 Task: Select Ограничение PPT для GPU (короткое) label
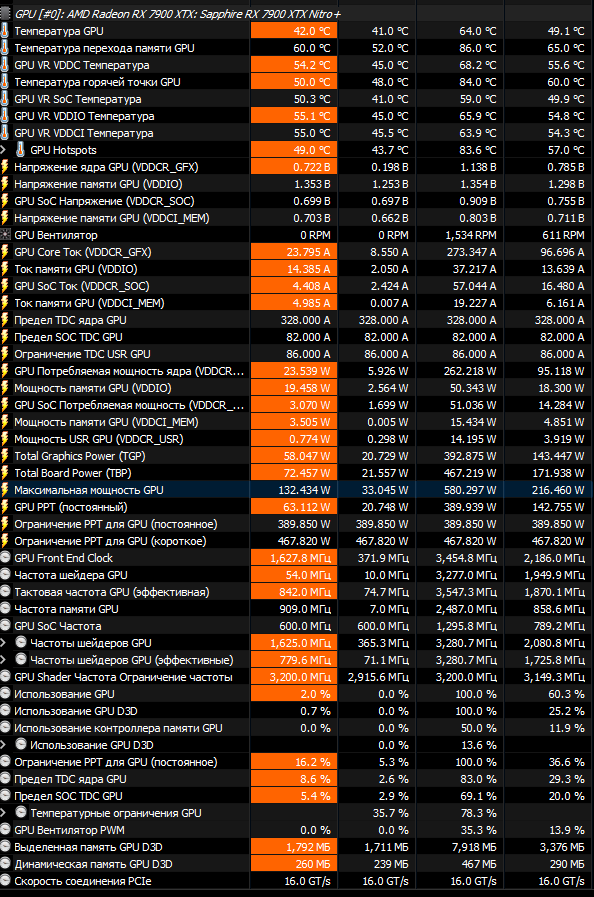click(110, 541)
